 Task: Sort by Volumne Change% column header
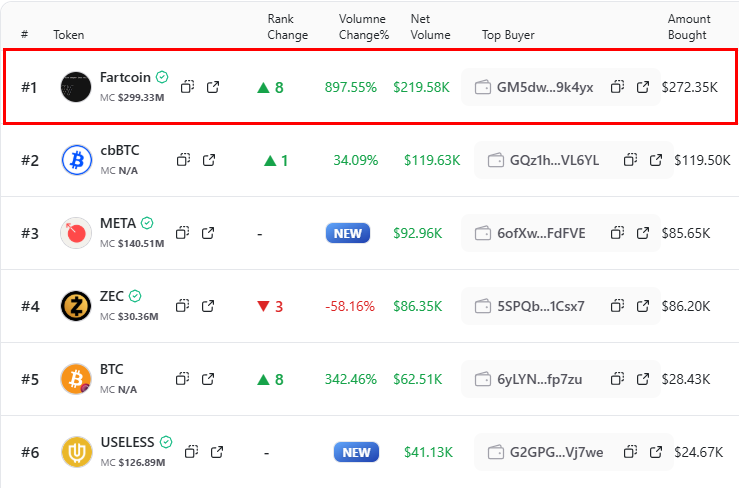point(364,27)
